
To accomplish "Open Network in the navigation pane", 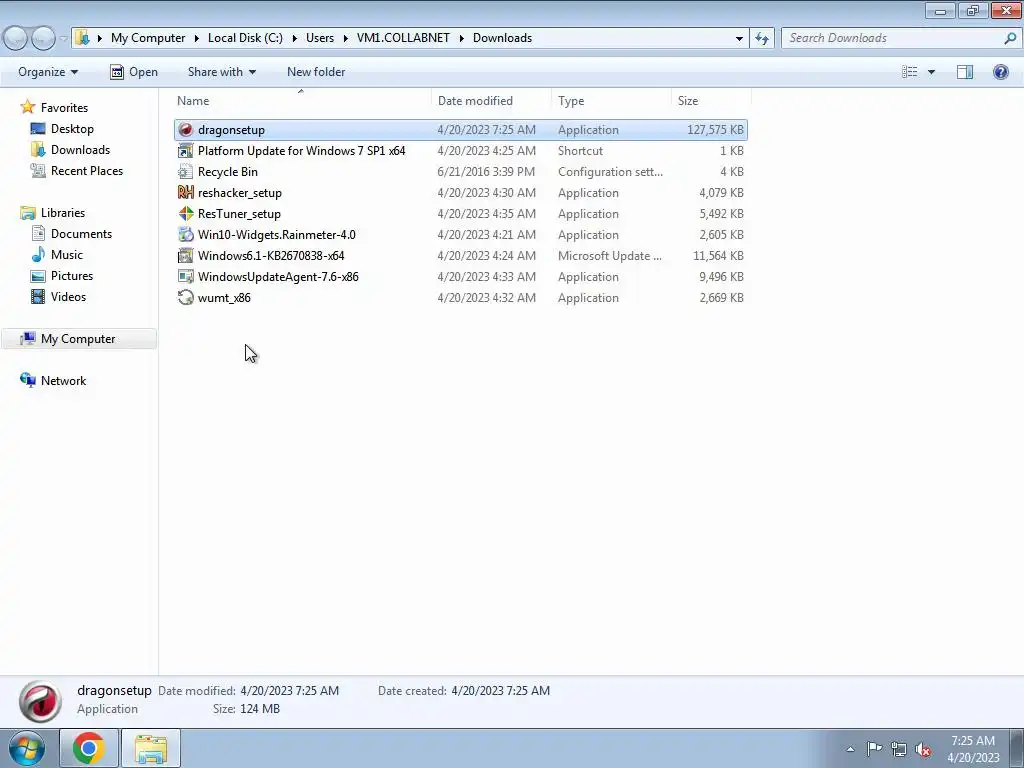I will pyautogui.click(x=63, y=381).
